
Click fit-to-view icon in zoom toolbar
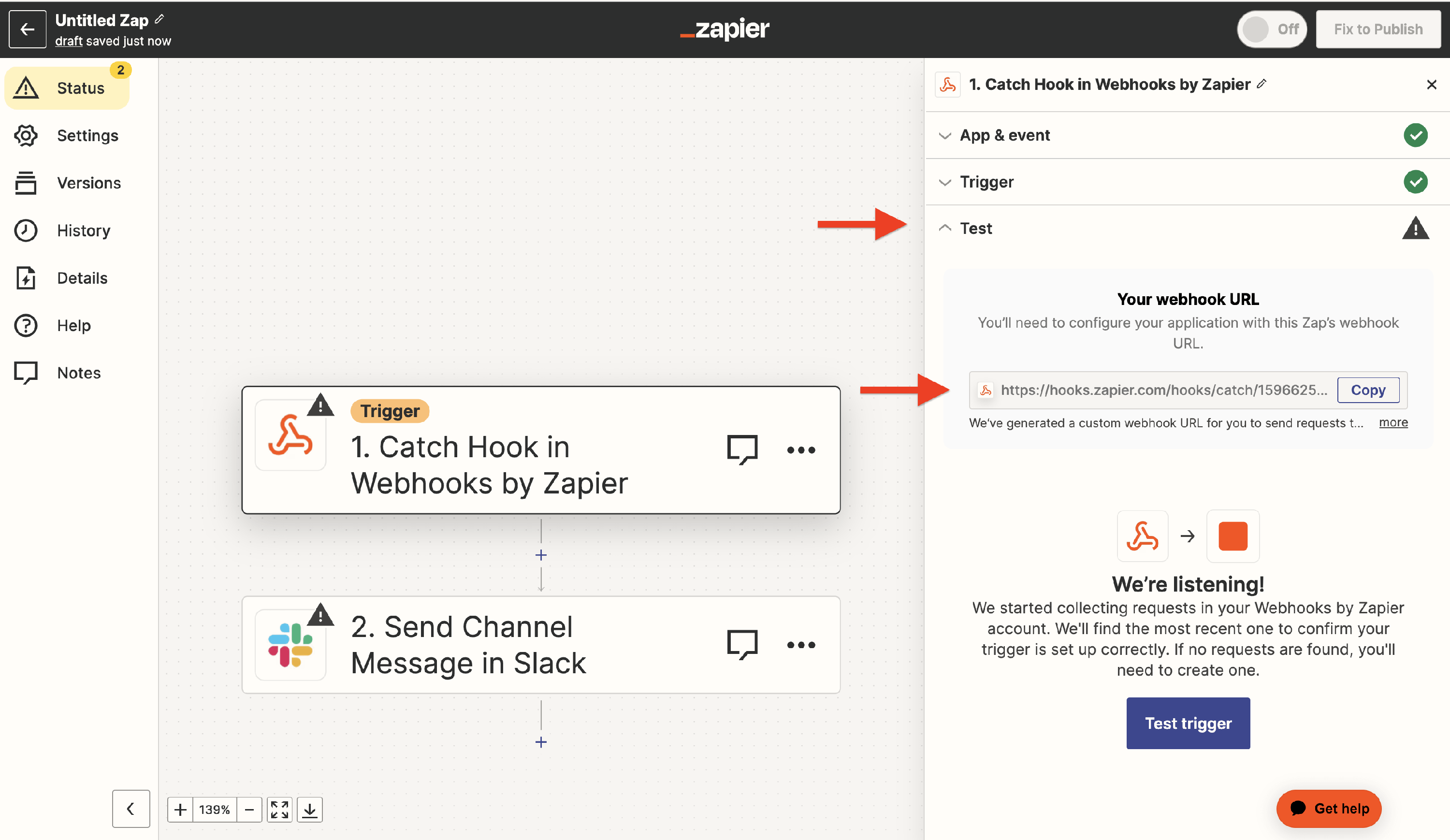tap(280, 810)
